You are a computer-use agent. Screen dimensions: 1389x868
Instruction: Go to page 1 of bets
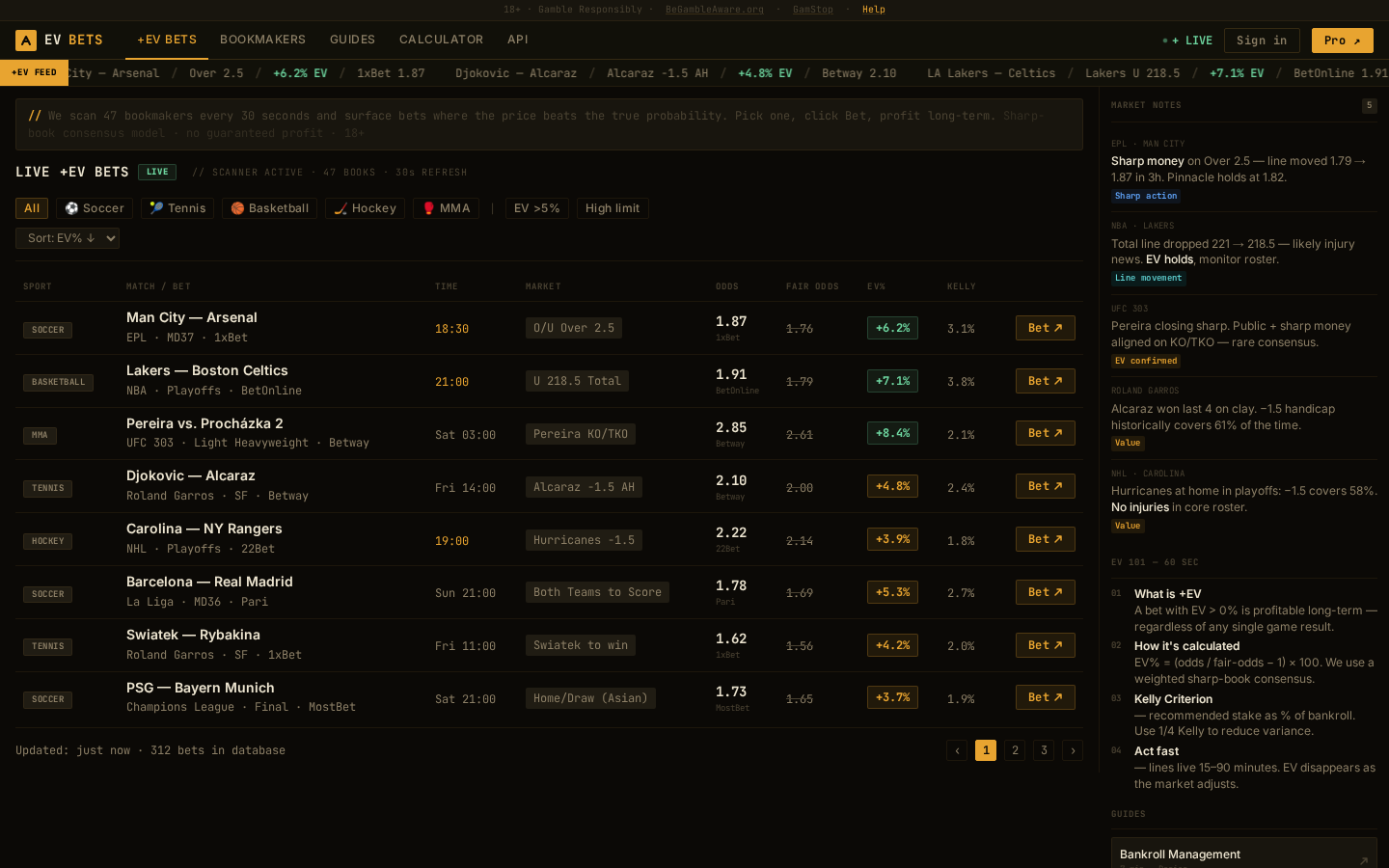tap(986, 750)
